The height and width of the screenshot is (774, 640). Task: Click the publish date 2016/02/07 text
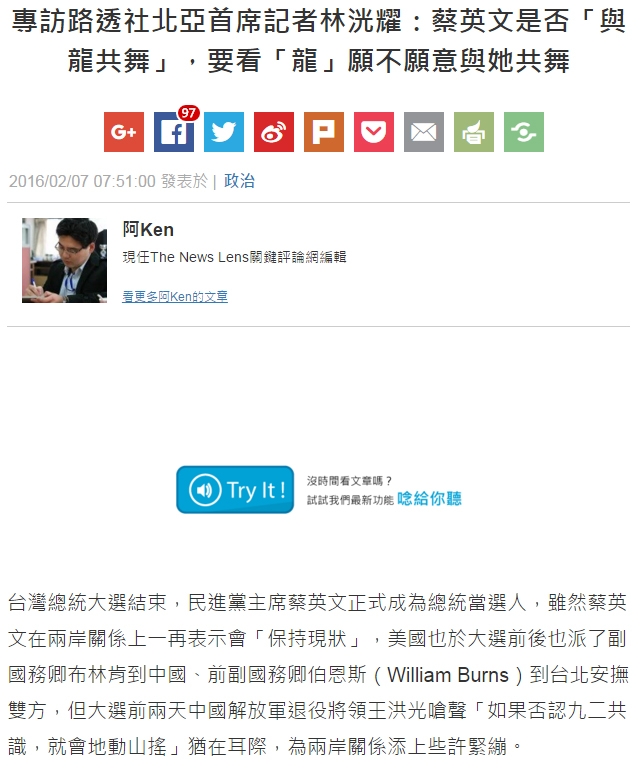82,181
